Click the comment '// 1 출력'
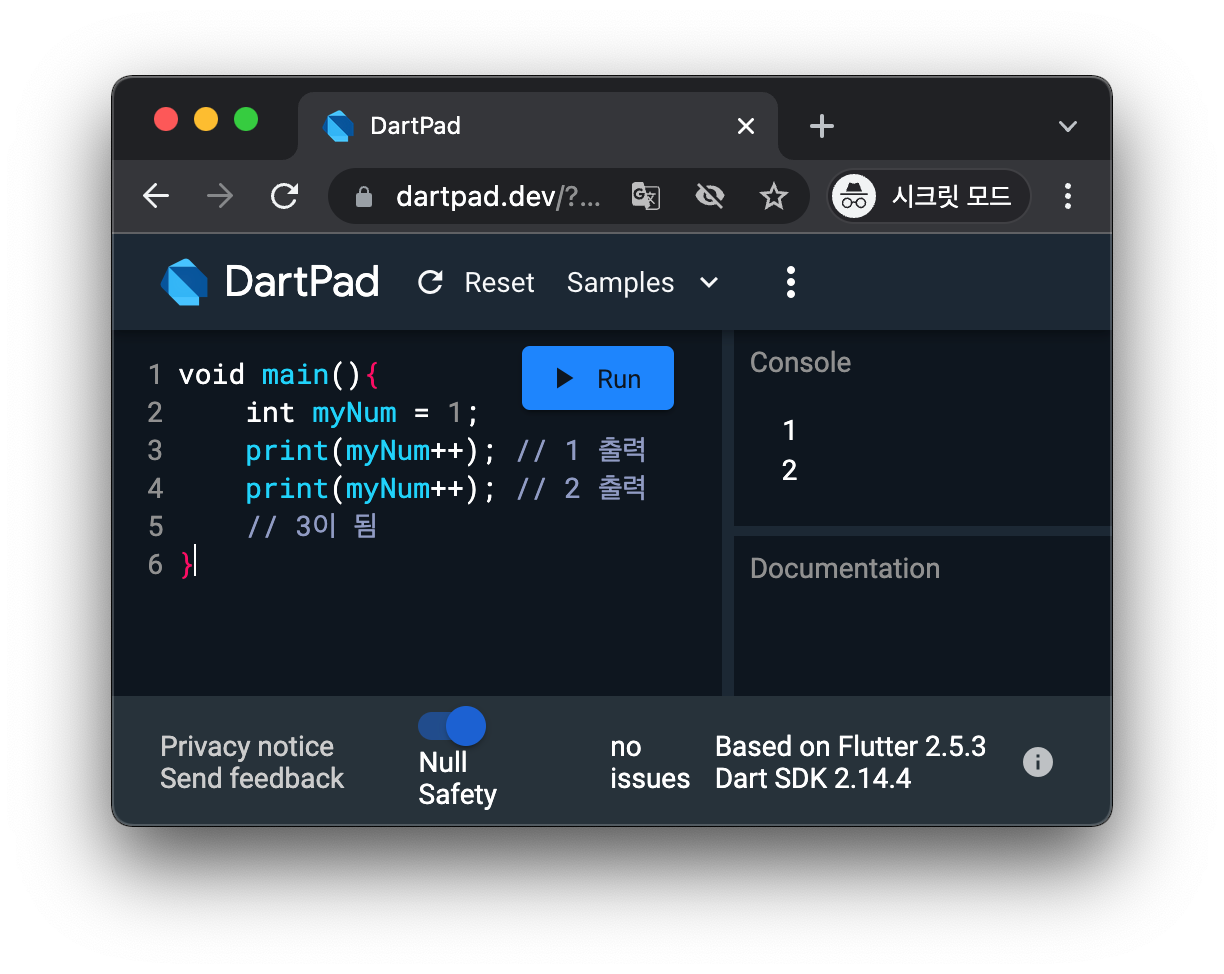1224x974 pixels. click(x=581, y=450)
